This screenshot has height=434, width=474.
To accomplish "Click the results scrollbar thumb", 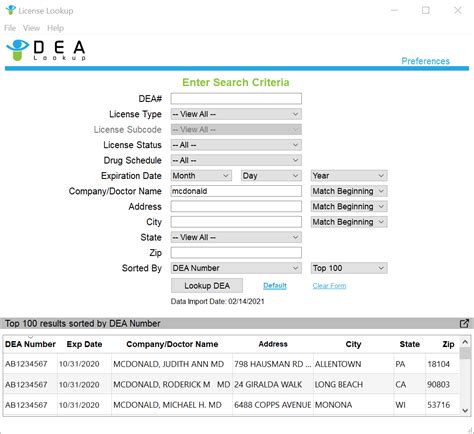I will [465, 353].
